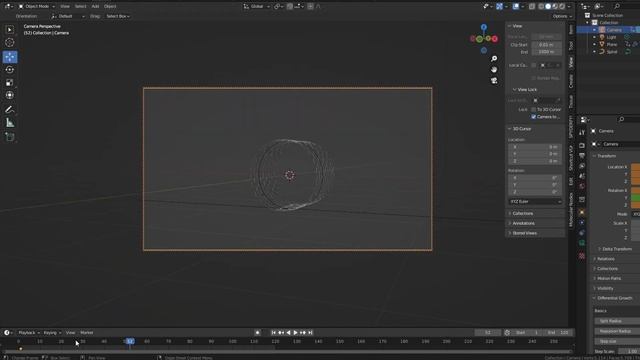Select the Add Cube tool
The height and width of the screenshot is (360, 640).
click(x=10, y=137)
